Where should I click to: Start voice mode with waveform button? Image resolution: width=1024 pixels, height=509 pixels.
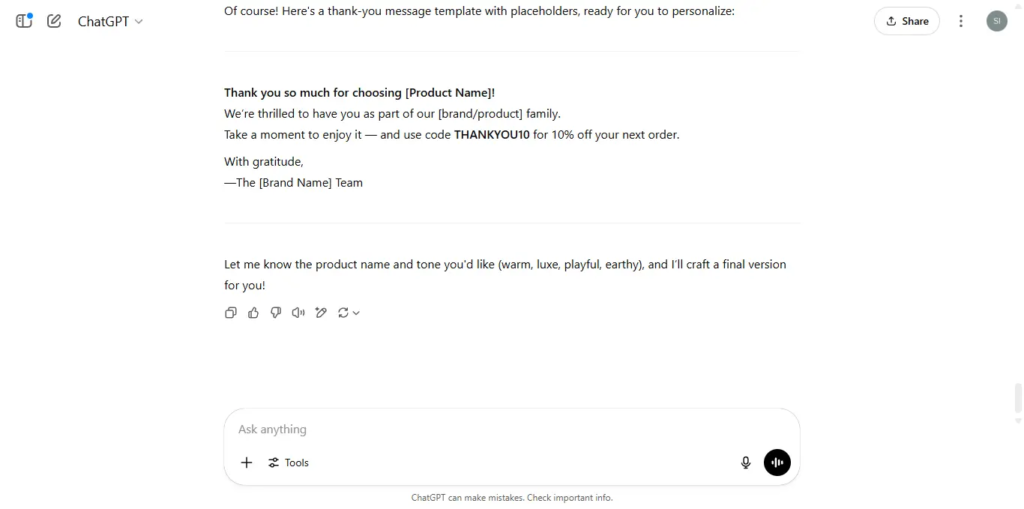click(x=777, y=463)
